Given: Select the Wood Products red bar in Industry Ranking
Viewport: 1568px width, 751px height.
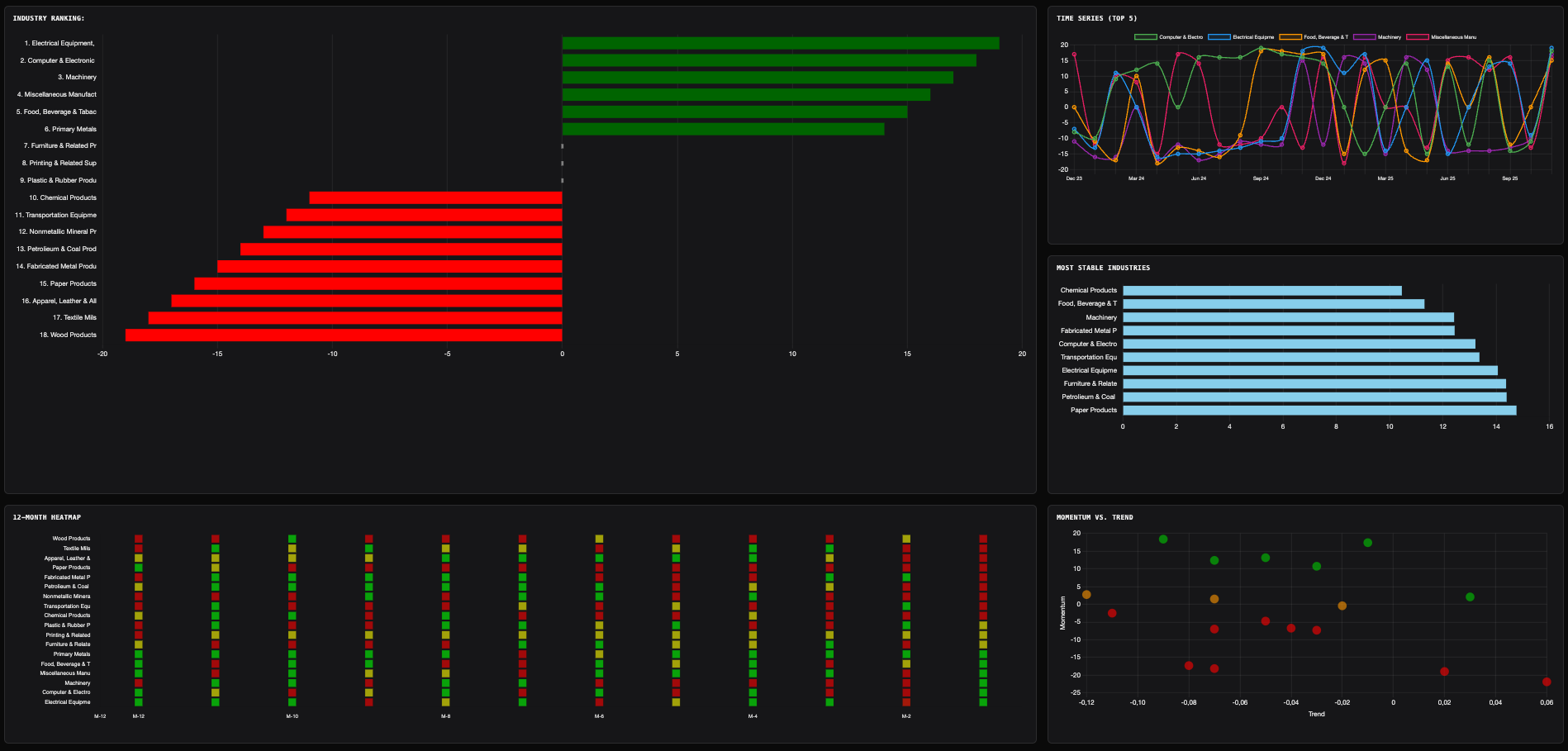Looking at the screenshot, I should (x=343, y=334).
